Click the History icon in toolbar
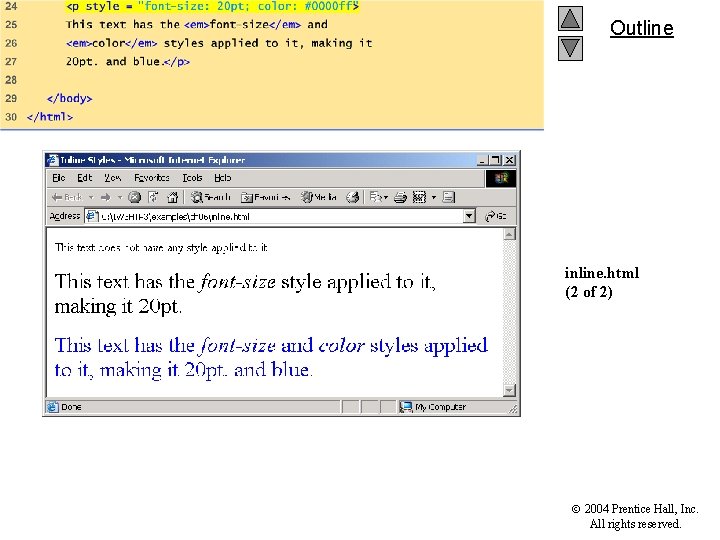 click(x=353, y=197)
